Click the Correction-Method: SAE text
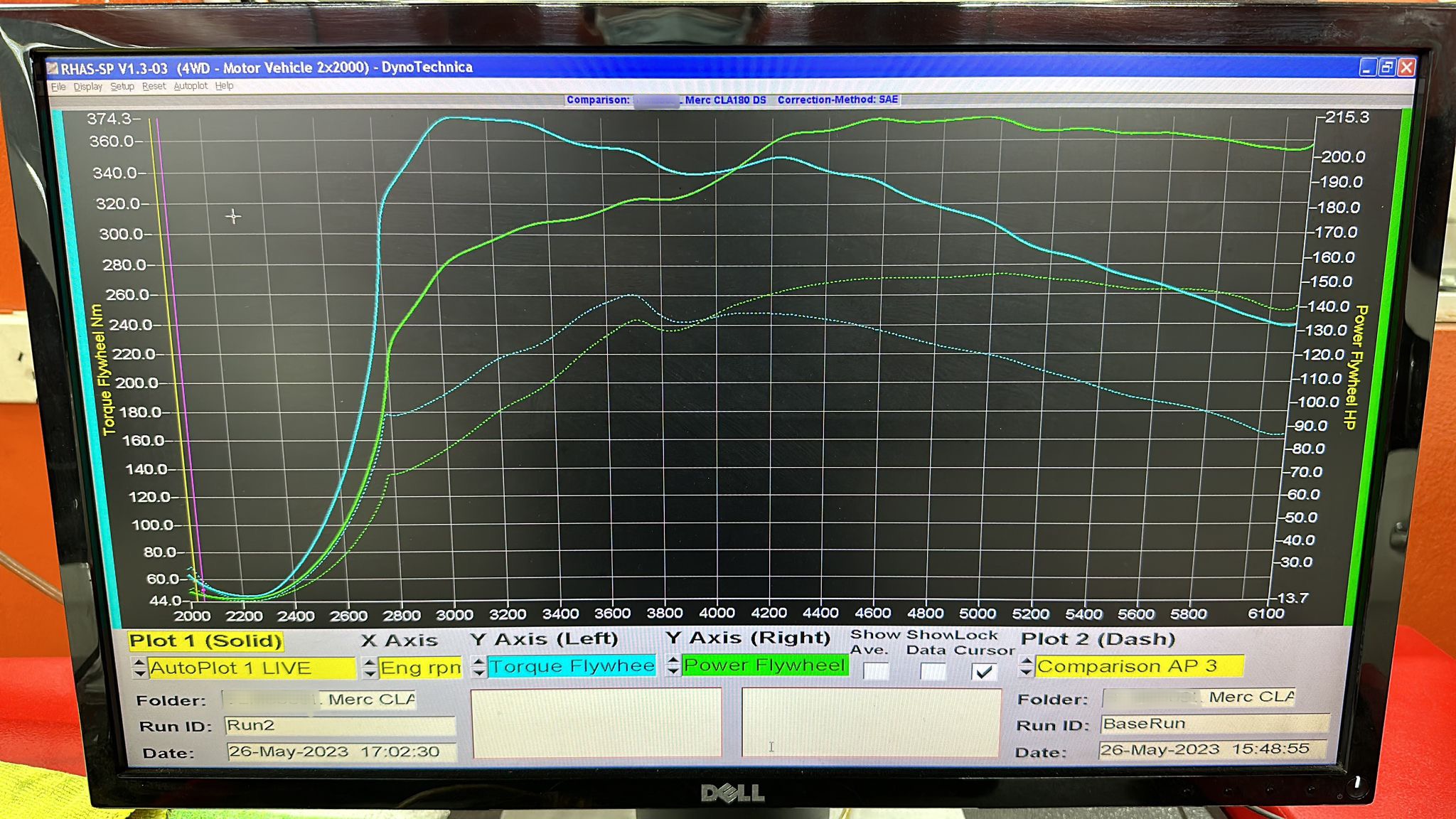 [837, 100]
